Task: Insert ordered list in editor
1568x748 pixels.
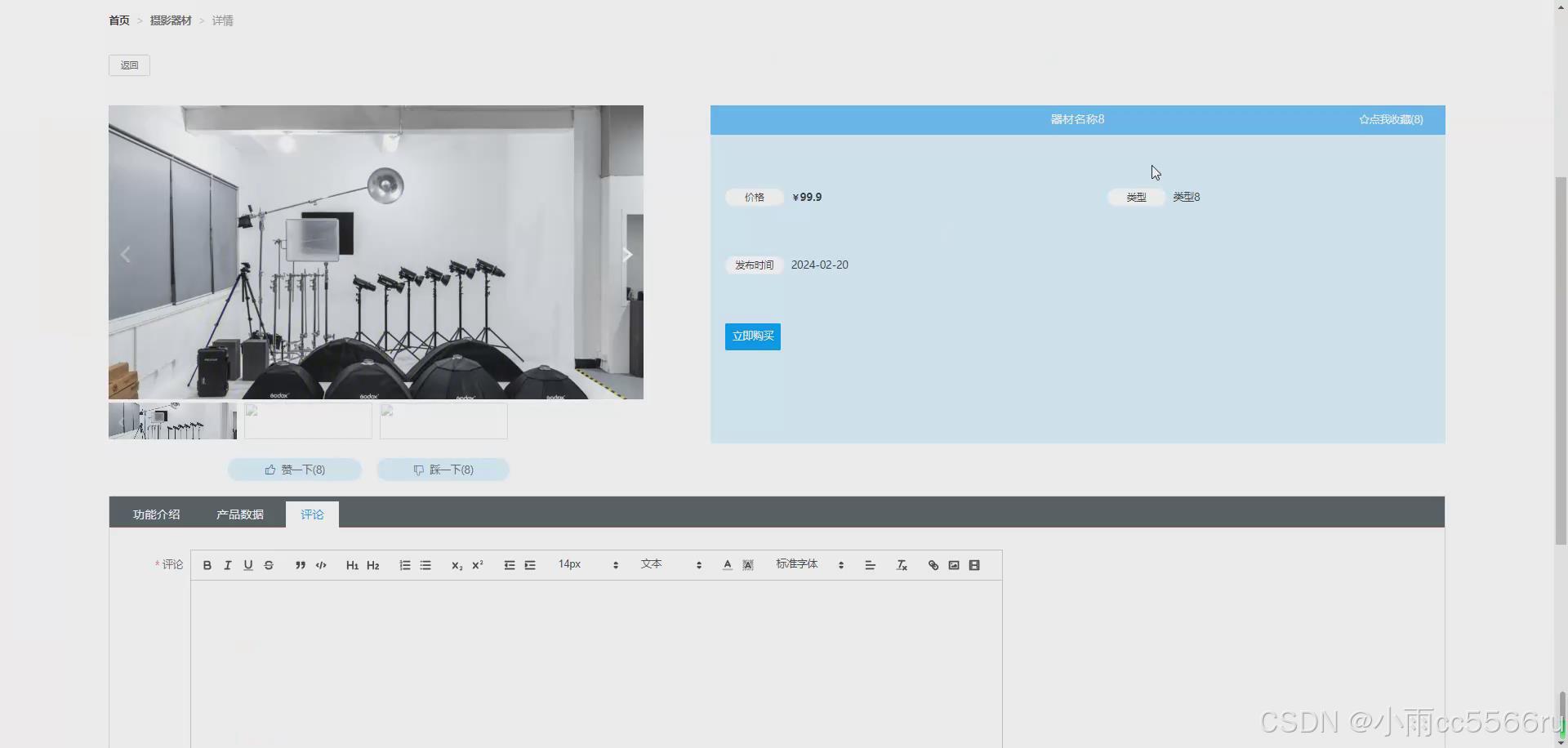Action: point(405,565)
